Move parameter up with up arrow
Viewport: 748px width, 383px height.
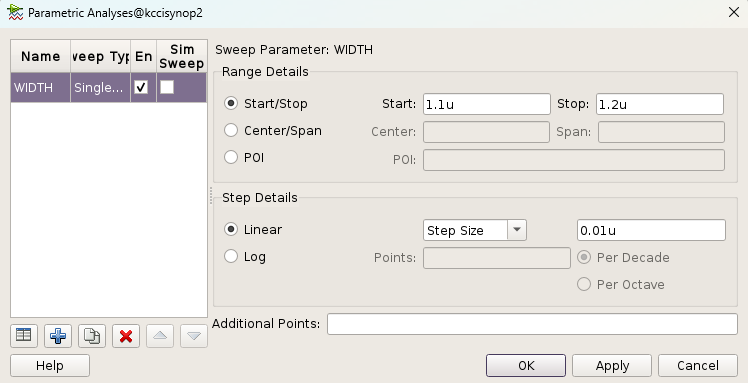coord(160,336)
